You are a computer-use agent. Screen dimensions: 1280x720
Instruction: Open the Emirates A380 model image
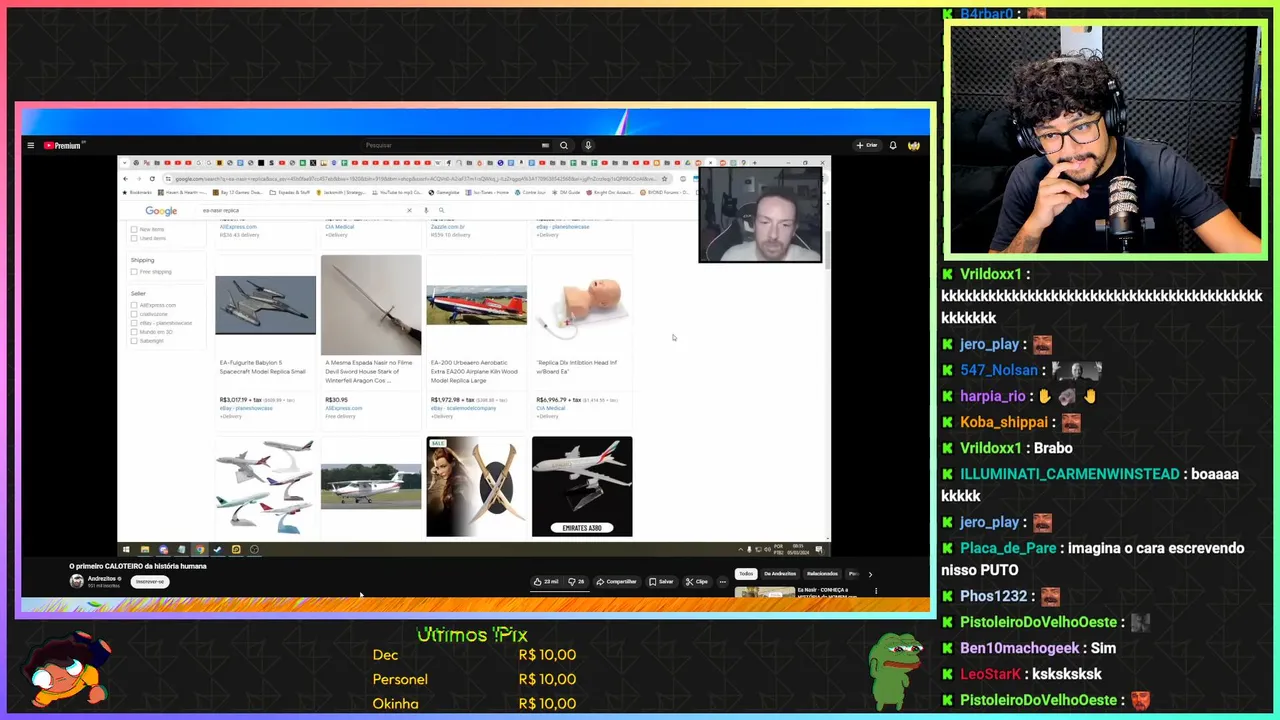[582, 486]
